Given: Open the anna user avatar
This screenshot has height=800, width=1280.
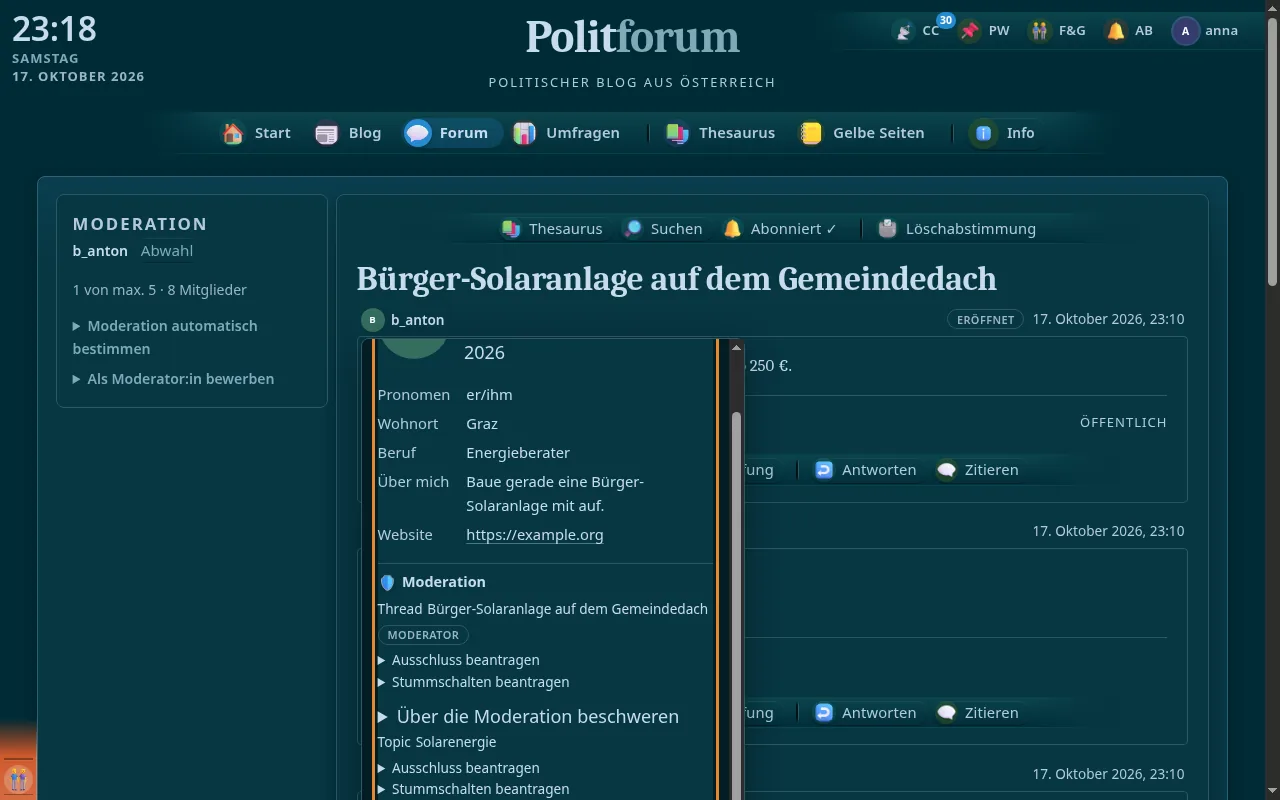Looking at the screenshot, I should (x=1185, y=31).
